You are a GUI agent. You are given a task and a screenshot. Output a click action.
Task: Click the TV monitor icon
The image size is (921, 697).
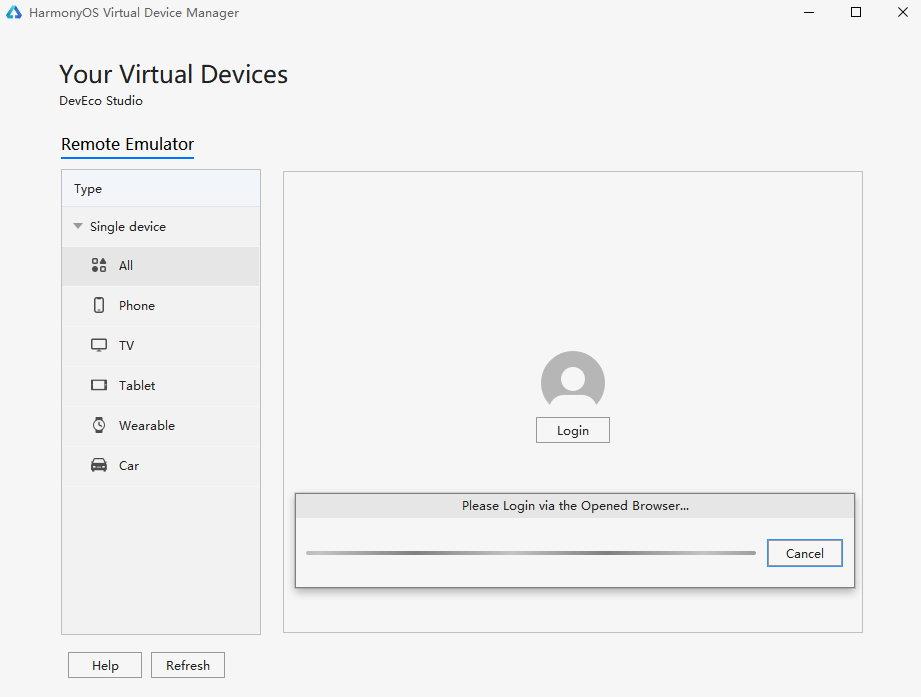tap(99, 345)
